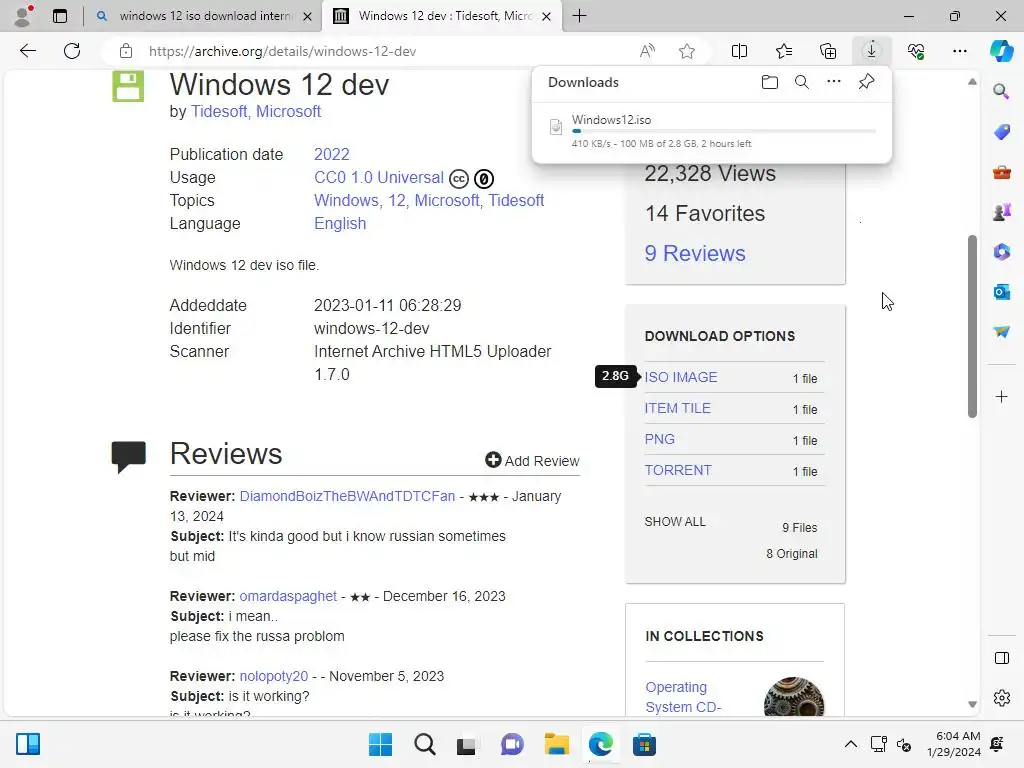The image size is (1024, 768).
Task: Open taskbar clock showing 6:04 AM
Action: point(953,744)
